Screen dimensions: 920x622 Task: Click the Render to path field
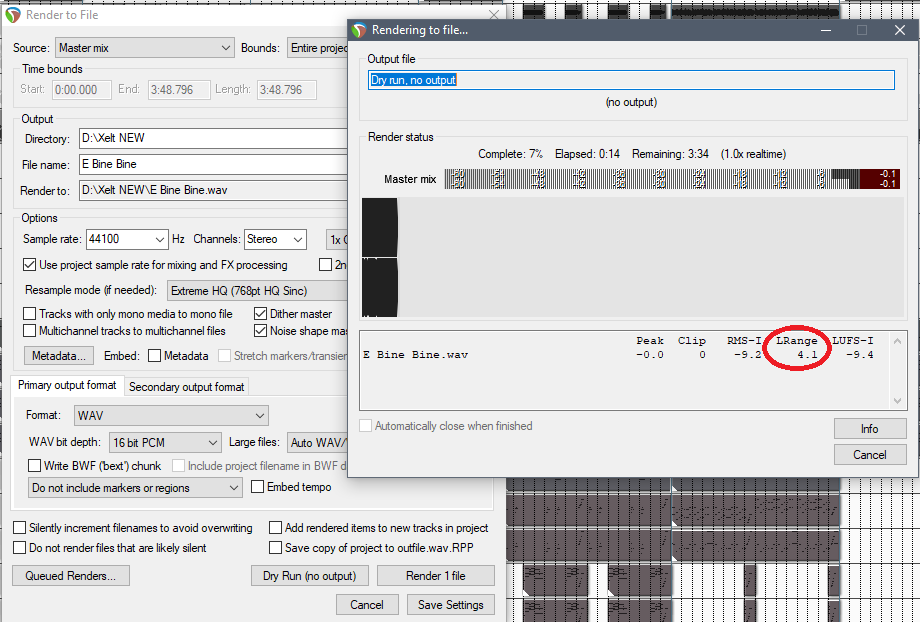tap(214, 190)
